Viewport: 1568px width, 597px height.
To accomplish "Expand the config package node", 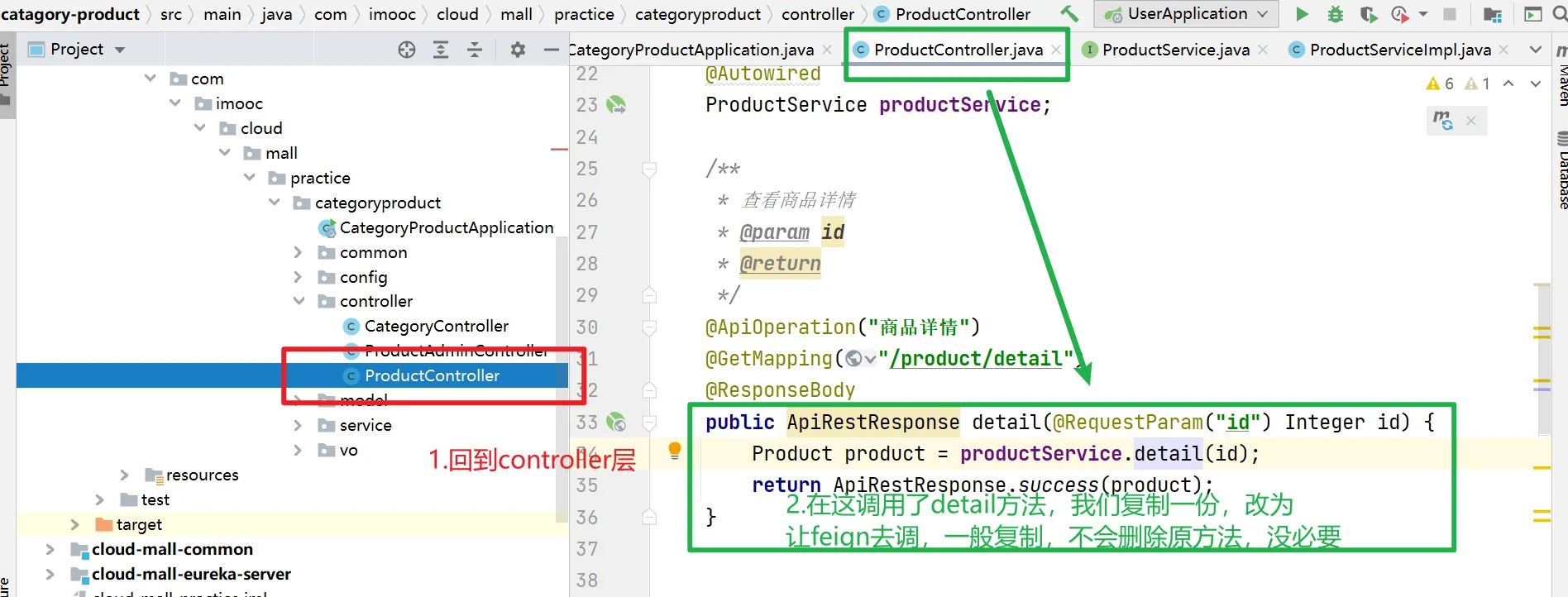I will click(299, 277).
